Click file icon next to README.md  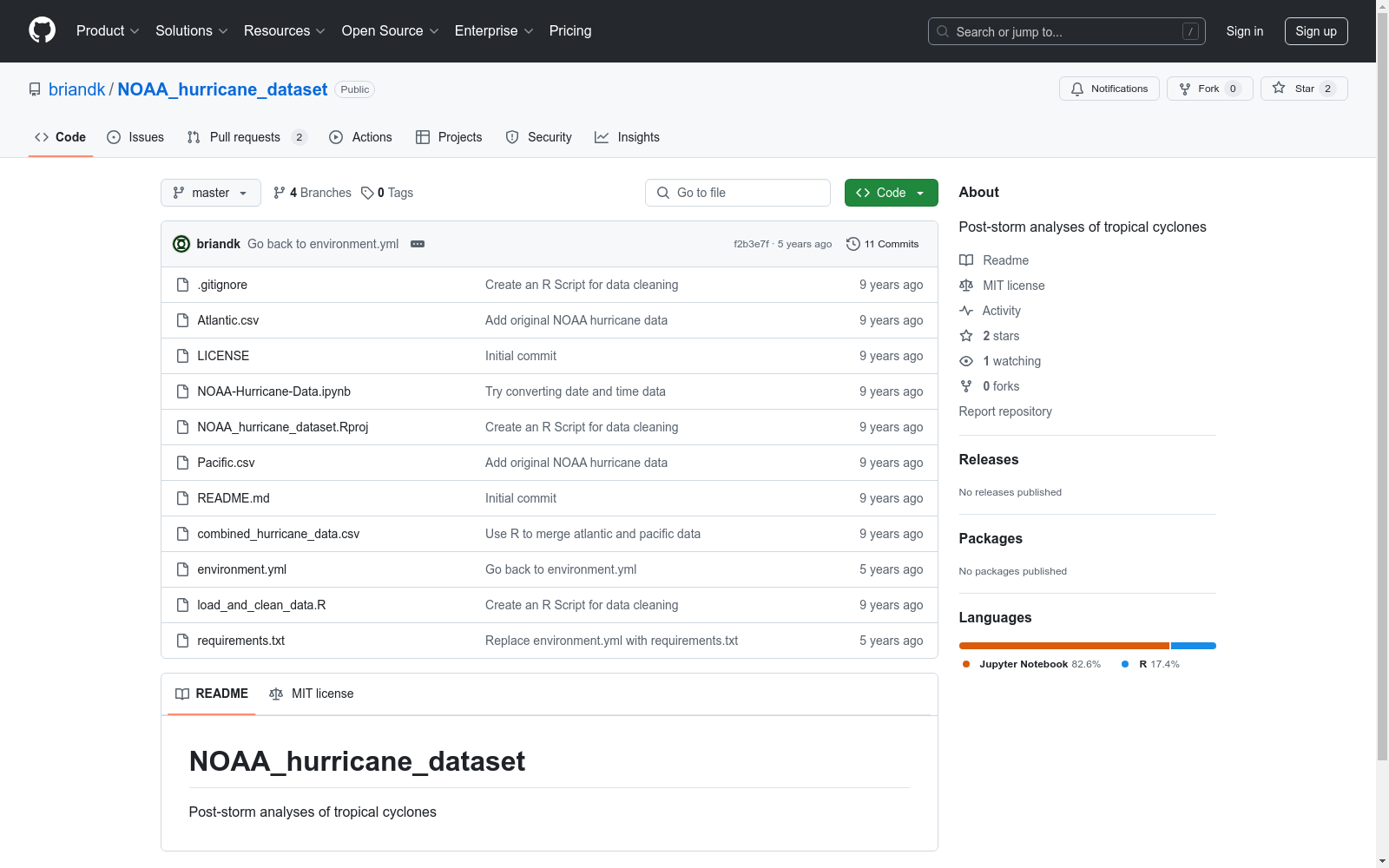click(182, 498)
